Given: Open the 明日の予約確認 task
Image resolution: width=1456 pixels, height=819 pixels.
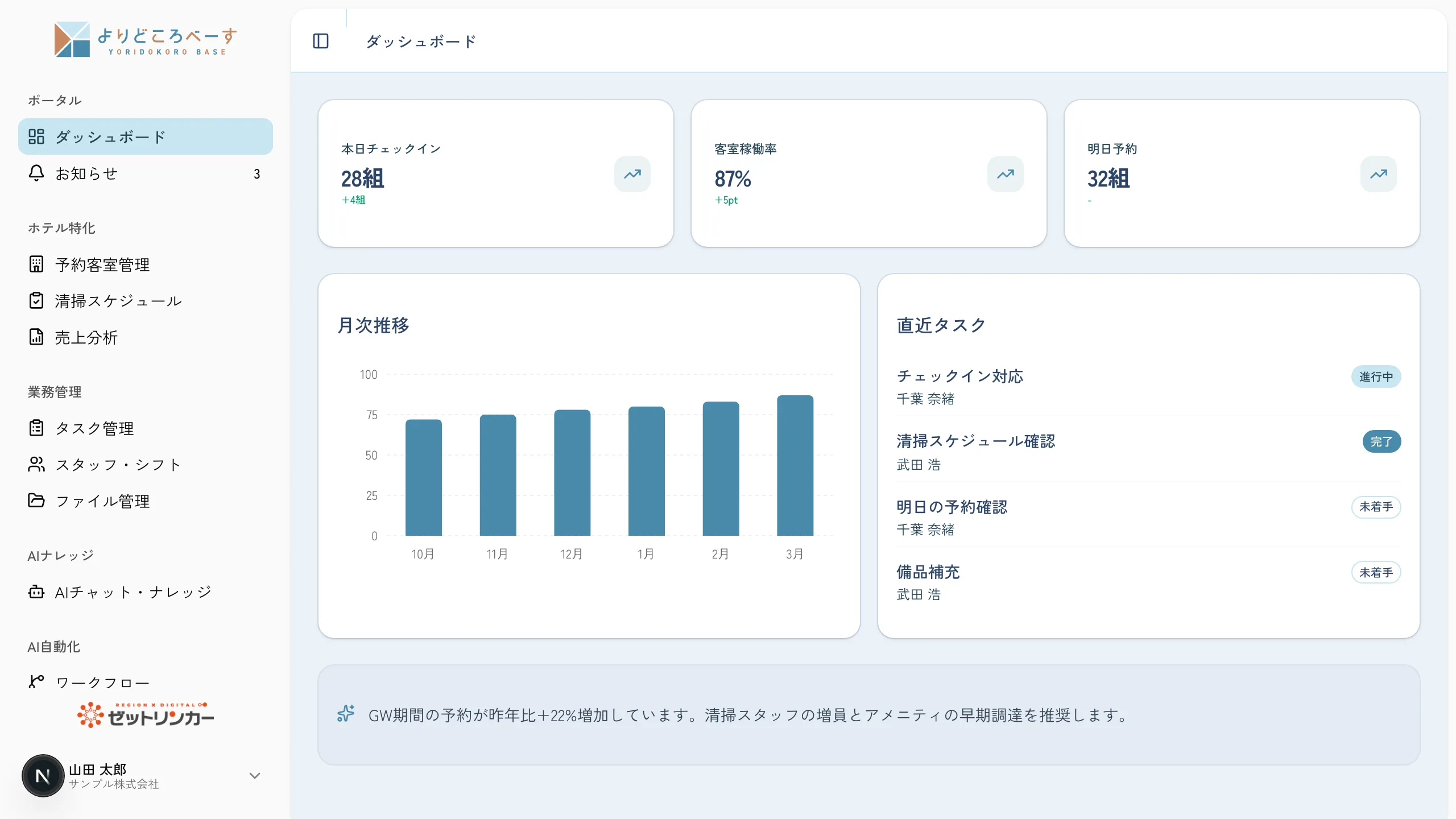Looking at the screenshot, I should (952, 507).
